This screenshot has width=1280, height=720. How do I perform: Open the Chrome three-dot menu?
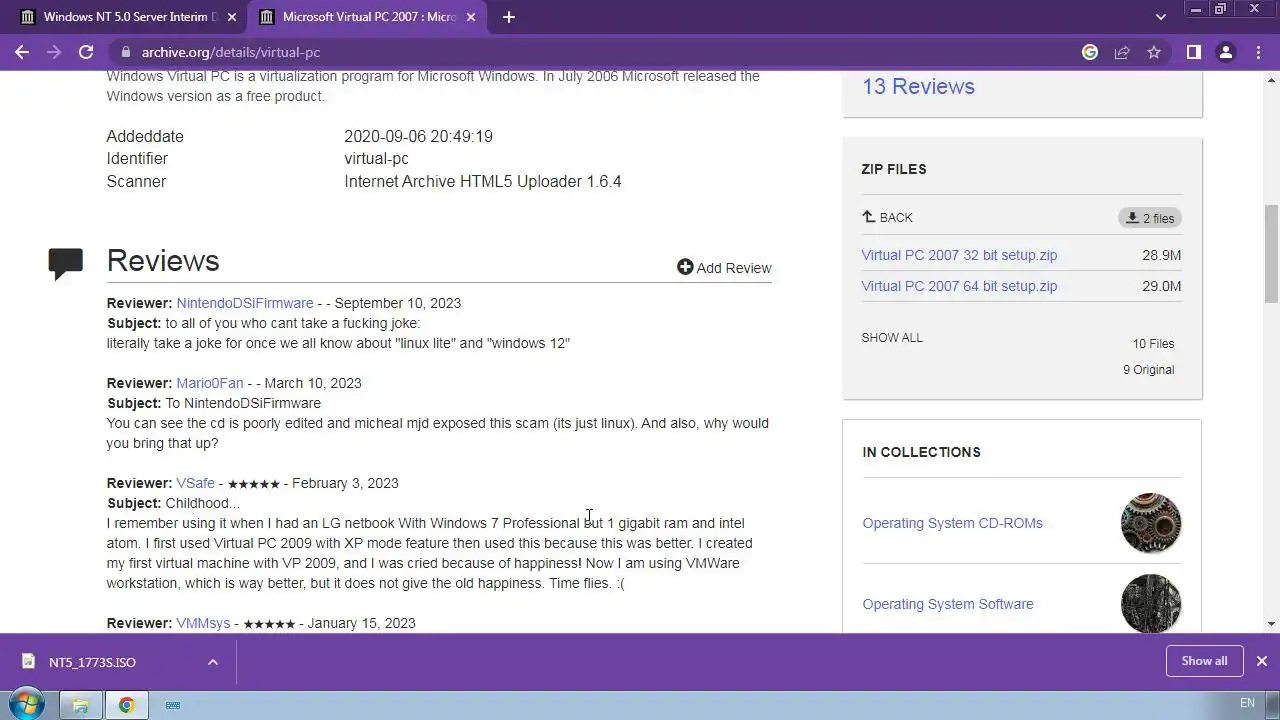1258,52
